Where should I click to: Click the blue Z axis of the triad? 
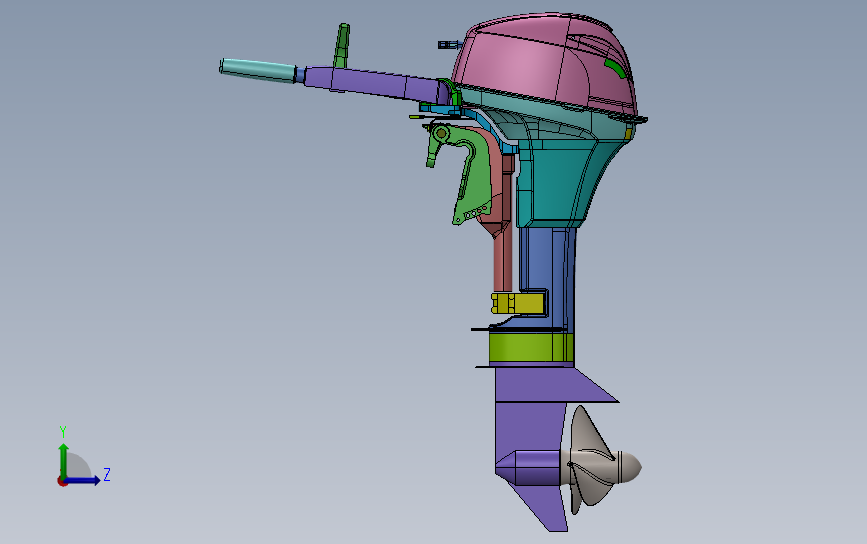pos(83,480)
